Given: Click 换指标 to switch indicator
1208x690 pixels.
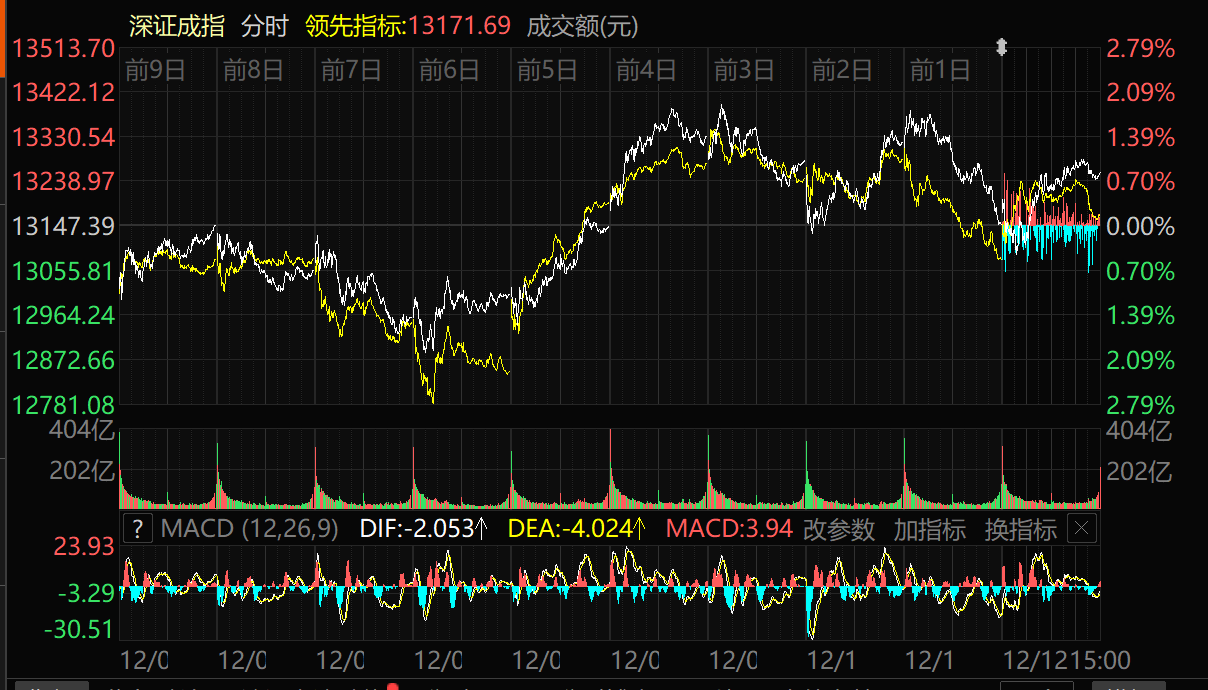Looking at the screenshot, I should pyautogui.click(x=1020, y=529).
